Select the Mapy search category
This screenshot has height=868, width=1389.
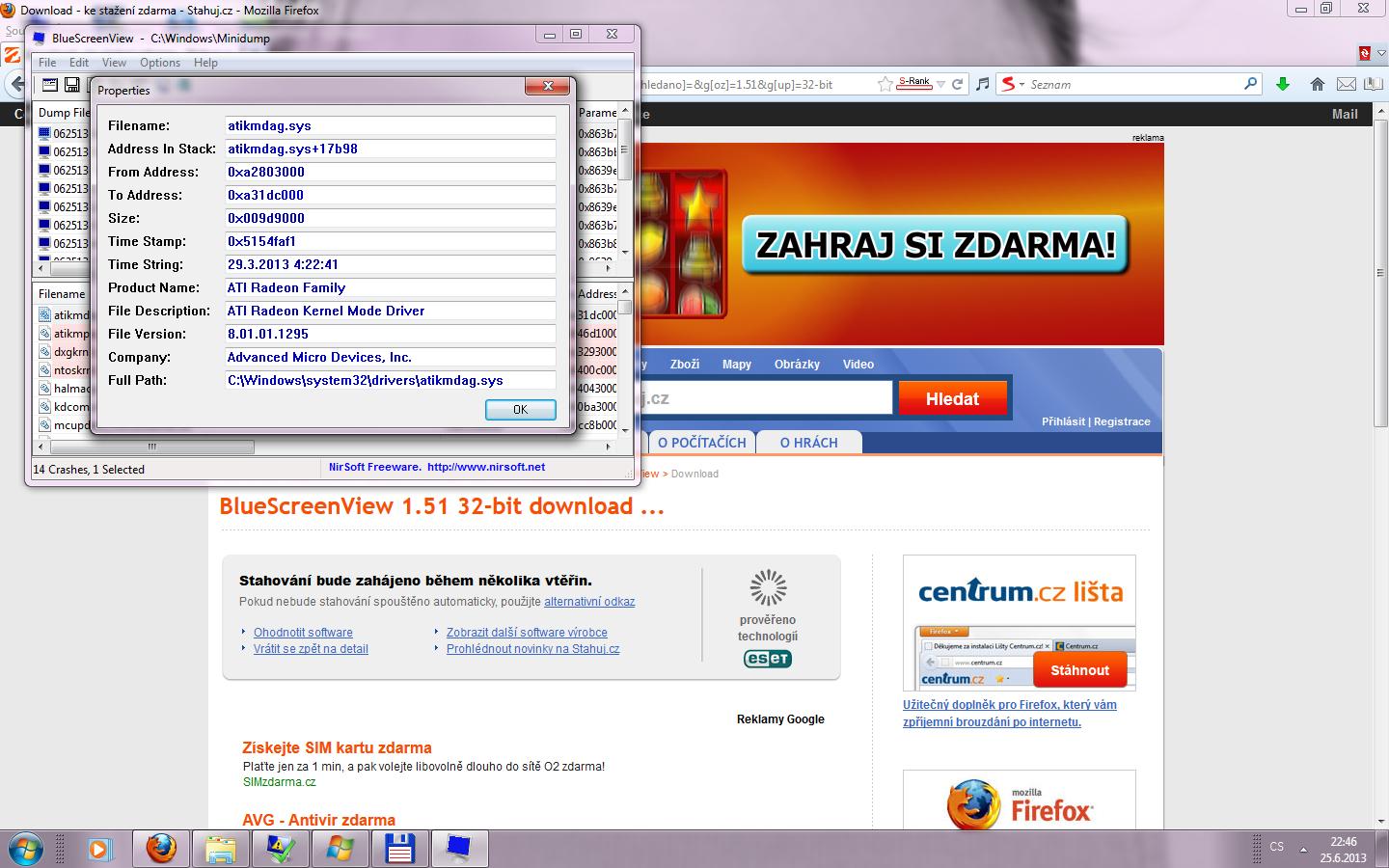[737, 365]
